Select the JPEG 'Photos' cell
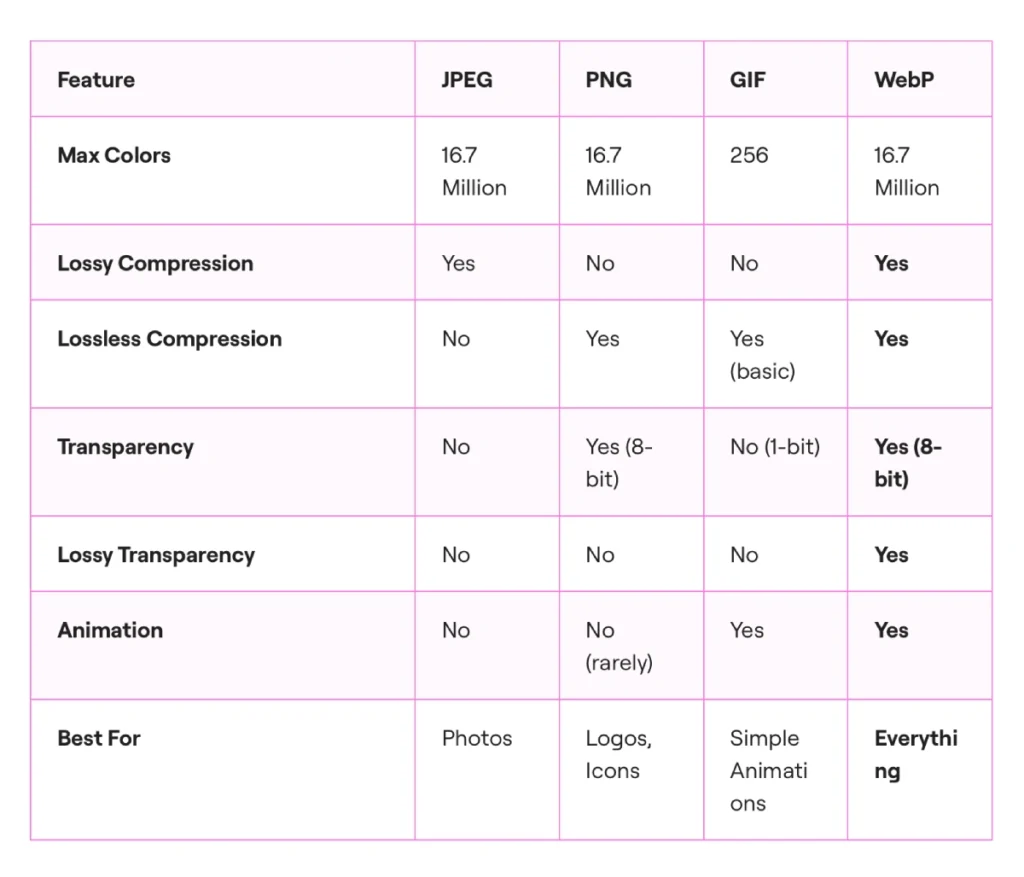Image resolution: width=1024 pixels, height=877 pixels. [x=477, y=739]
